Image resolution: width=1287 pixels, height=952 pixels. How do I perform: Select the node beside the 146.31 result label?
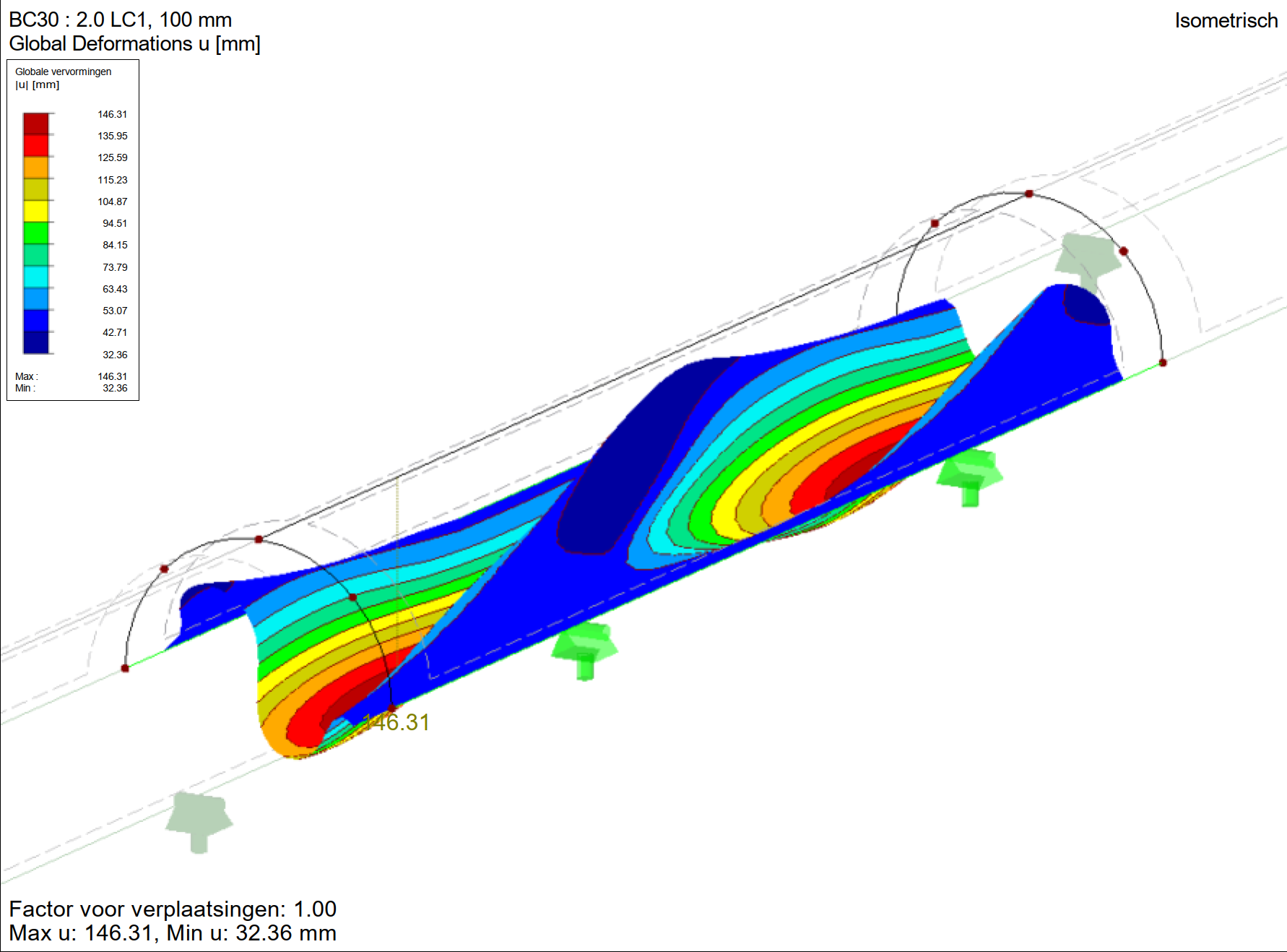click(391, 708)
